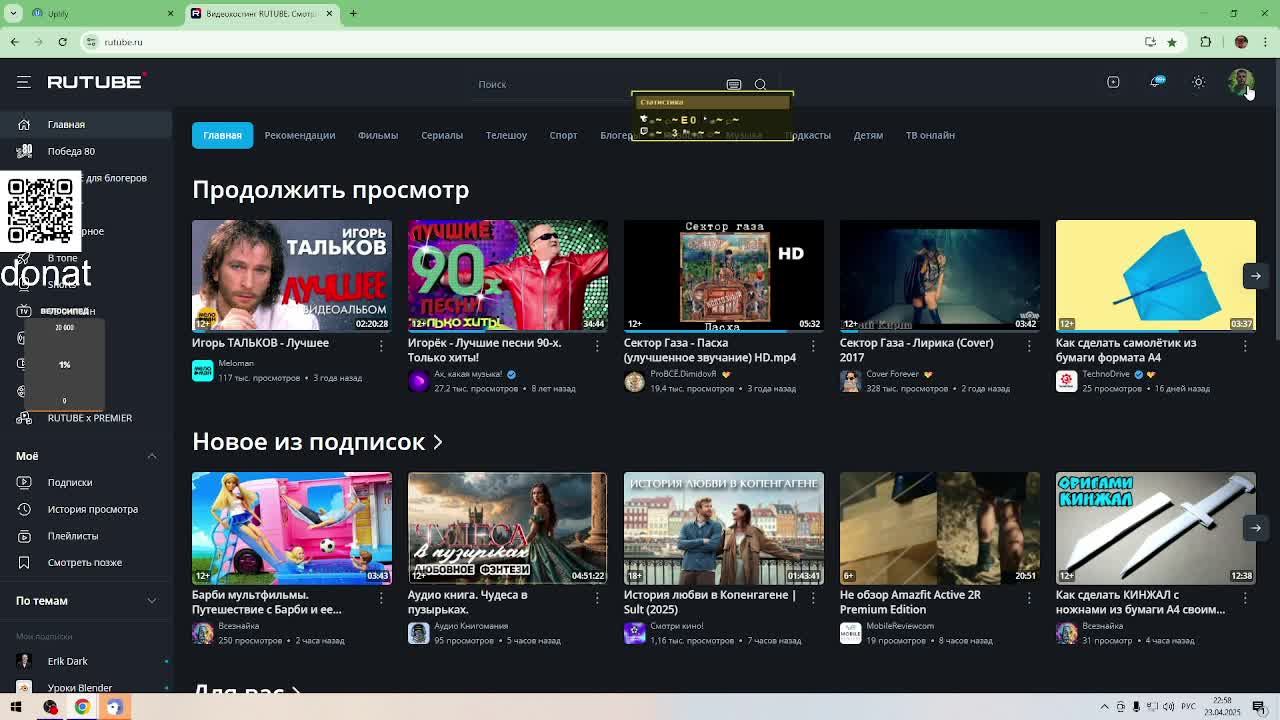The width and height of the screenshot is (1280, 720).
Task: Open the hamburger sidebar menu
Action: (24, 82)
